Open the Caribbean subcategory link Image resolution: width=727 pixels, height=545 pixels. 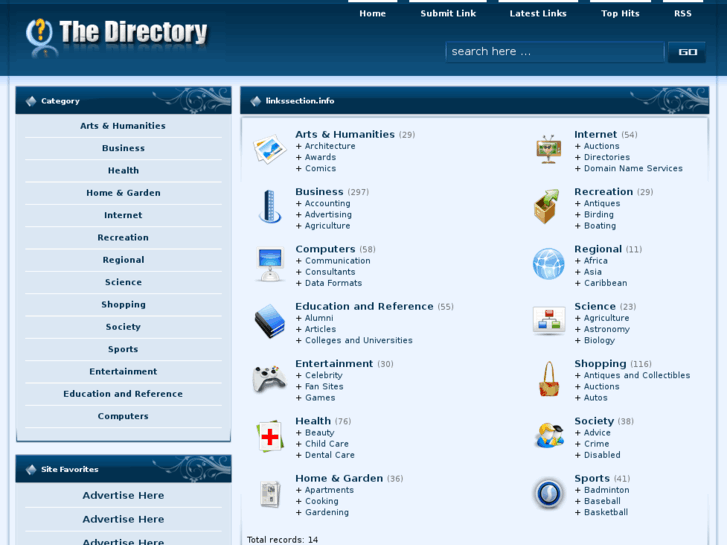pos(605,282)
